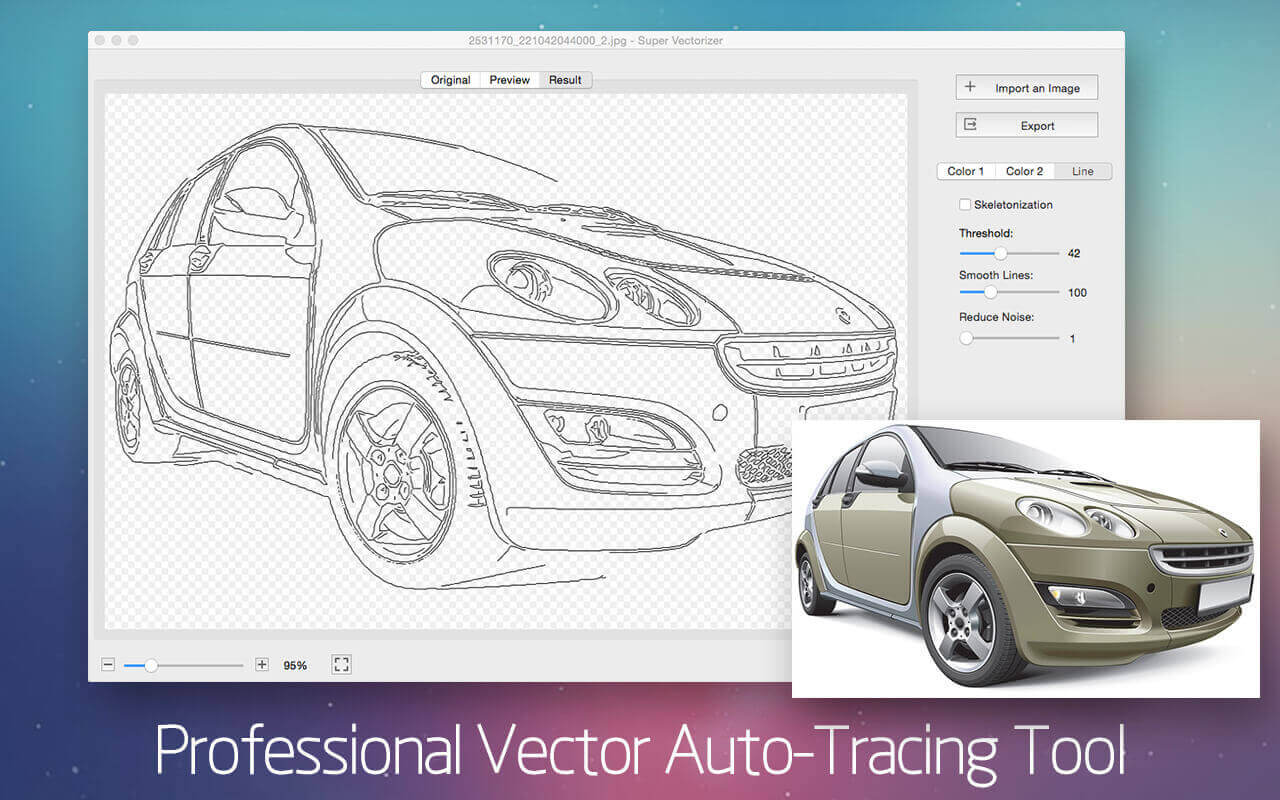Switch to the Original tab
The image size is (1280, 800).
(x=450, y=80)
